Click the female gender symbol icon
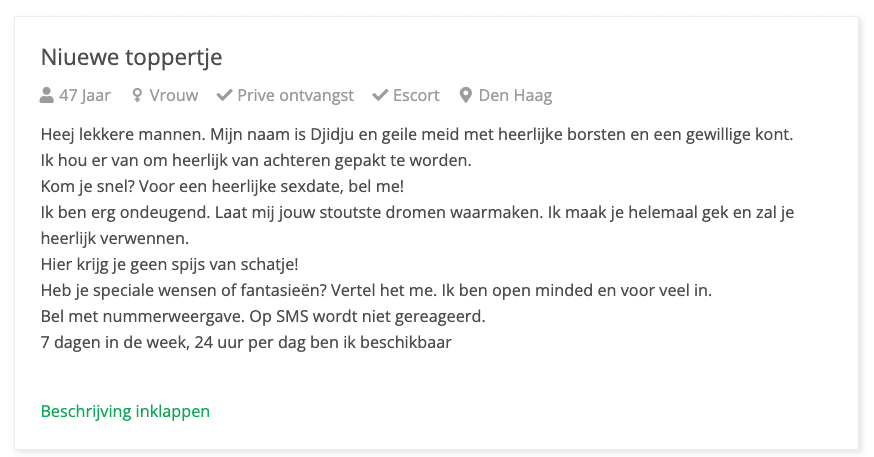The image size is (874, 457). pos(137,95)
